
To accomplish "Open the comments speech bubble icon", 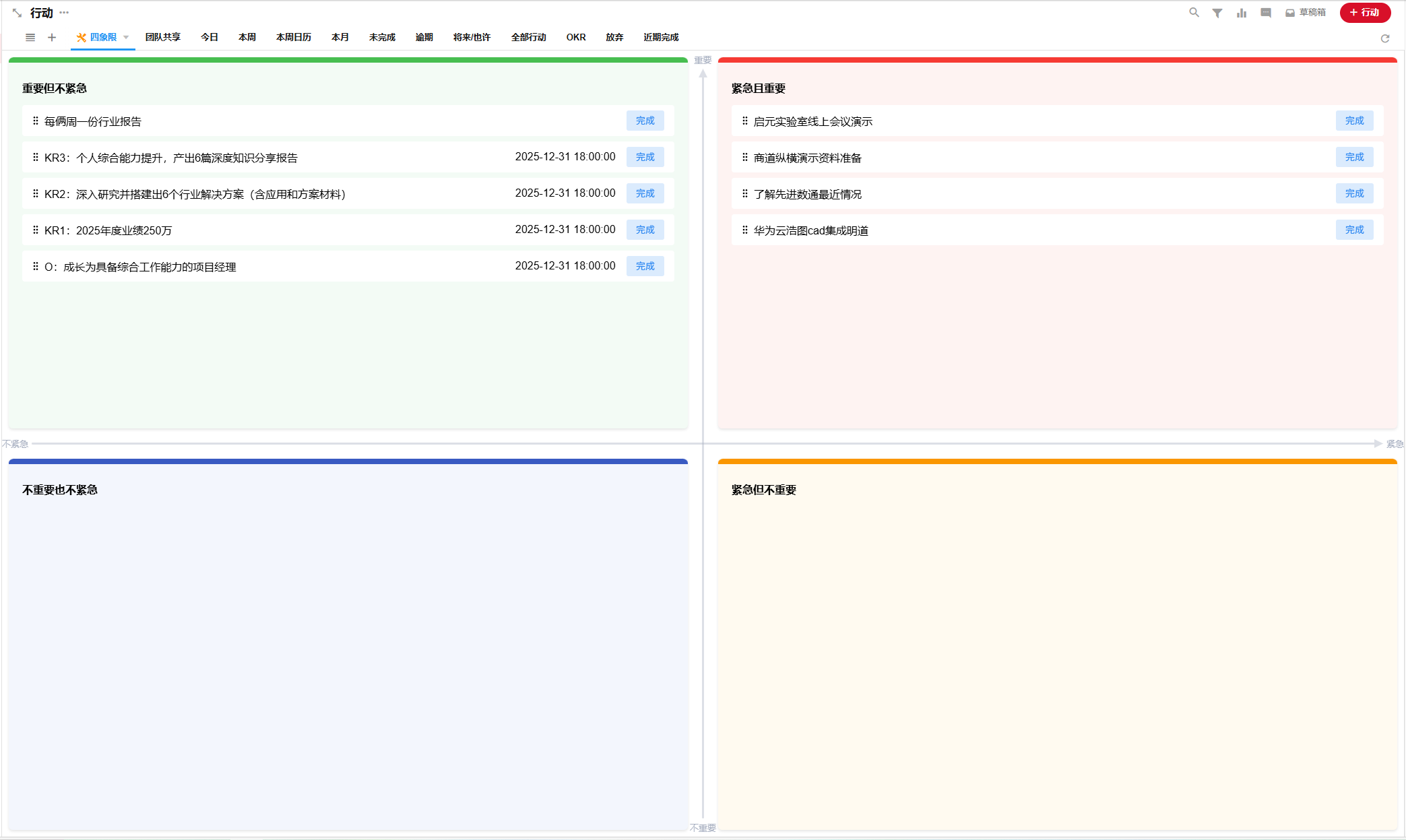I will coord(1266,13).
